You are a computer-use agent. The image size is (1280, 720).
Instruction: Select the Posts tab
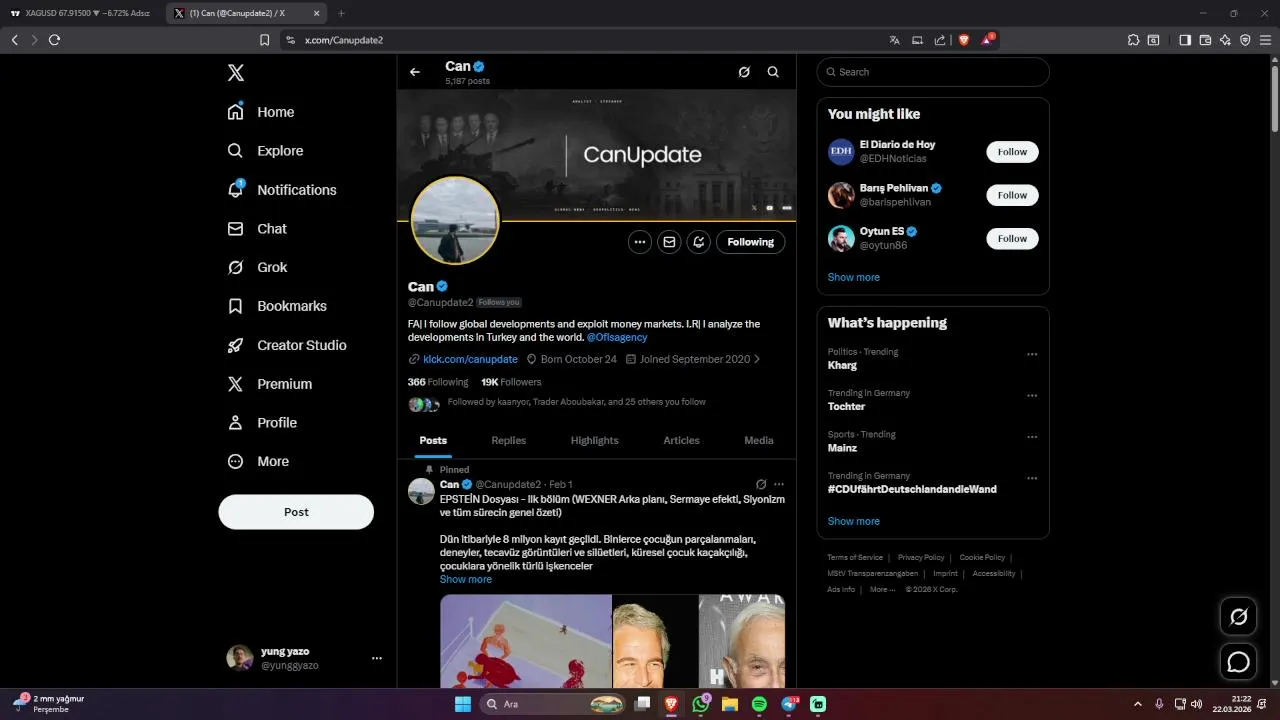pos(433,440)
